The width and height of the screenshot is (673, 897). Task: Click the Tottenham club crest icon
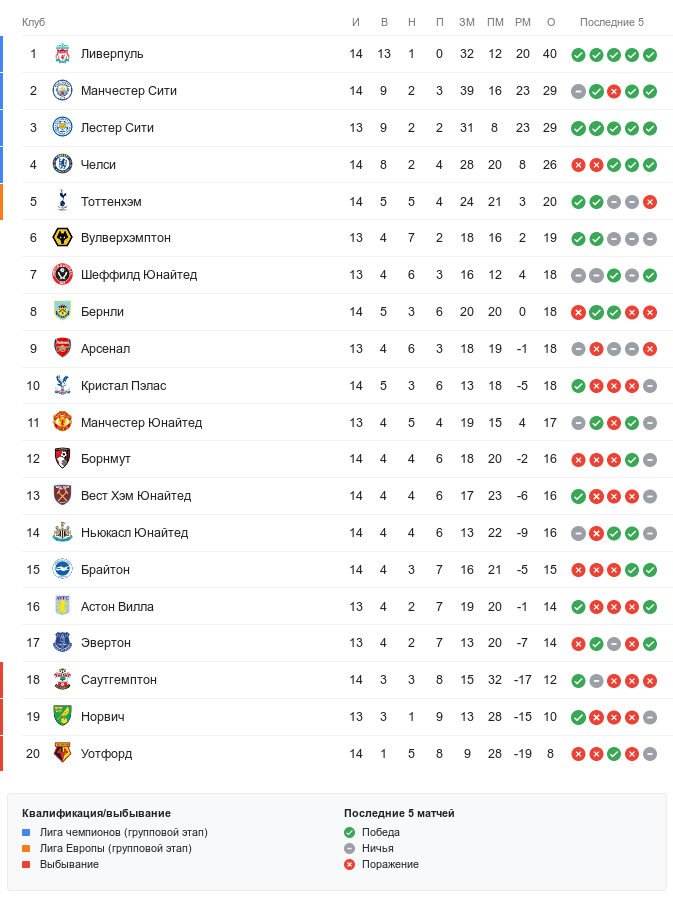(x=62, y=202)
